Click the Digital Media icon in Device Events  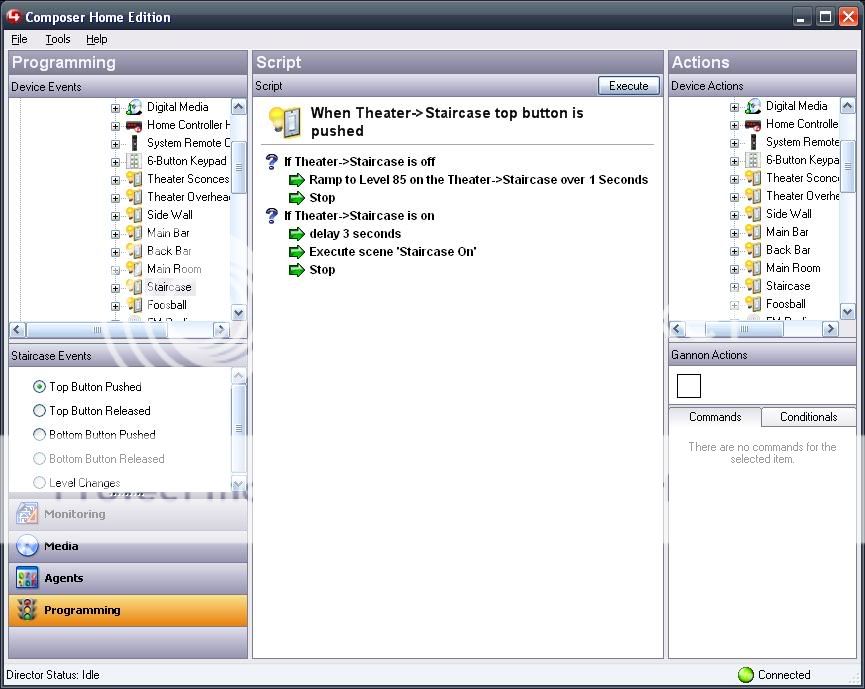coord(134,107)
